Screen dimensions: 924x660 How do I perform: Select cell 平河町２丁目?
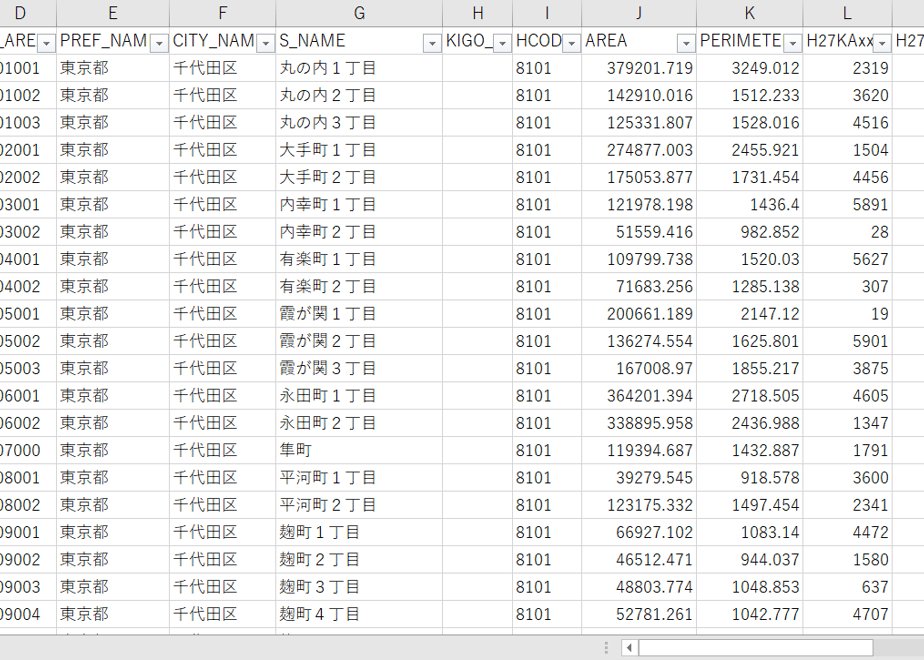pyautogui.click(x=359, y=505)
